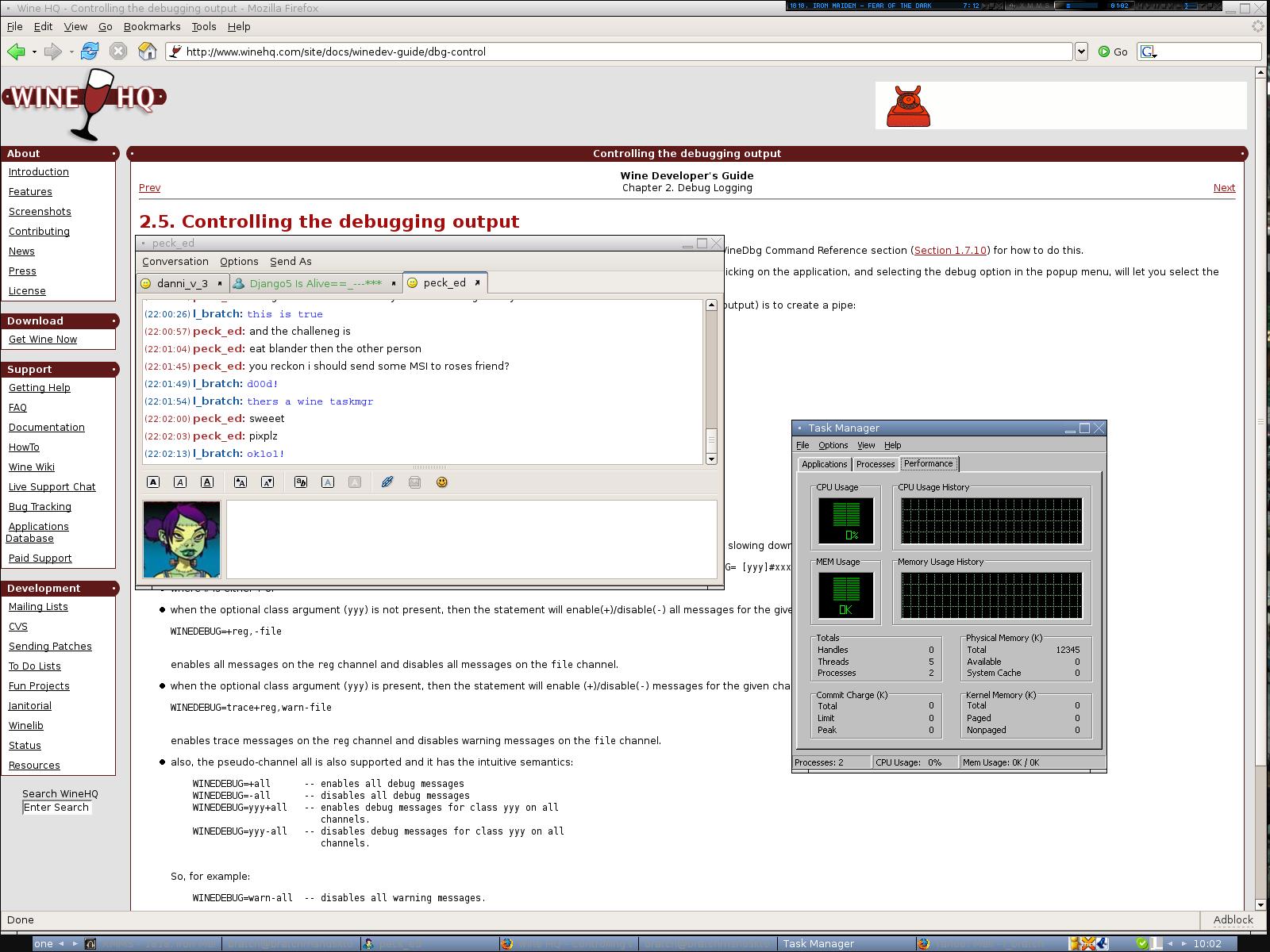
Task: Click the clock in the system tray
Action: [x=1207, y=943]
